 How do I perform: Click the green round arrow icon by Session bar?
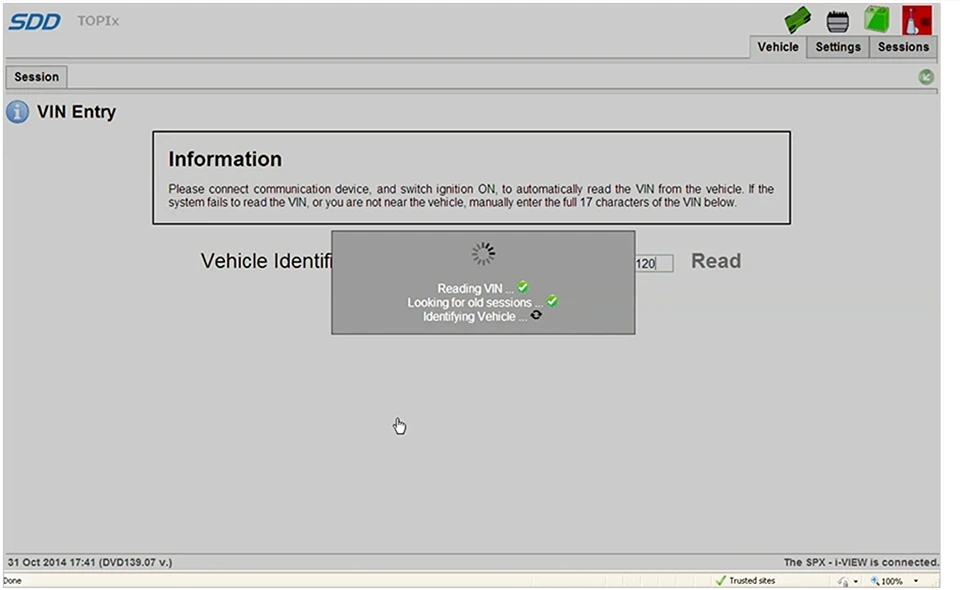coord(926,77)
